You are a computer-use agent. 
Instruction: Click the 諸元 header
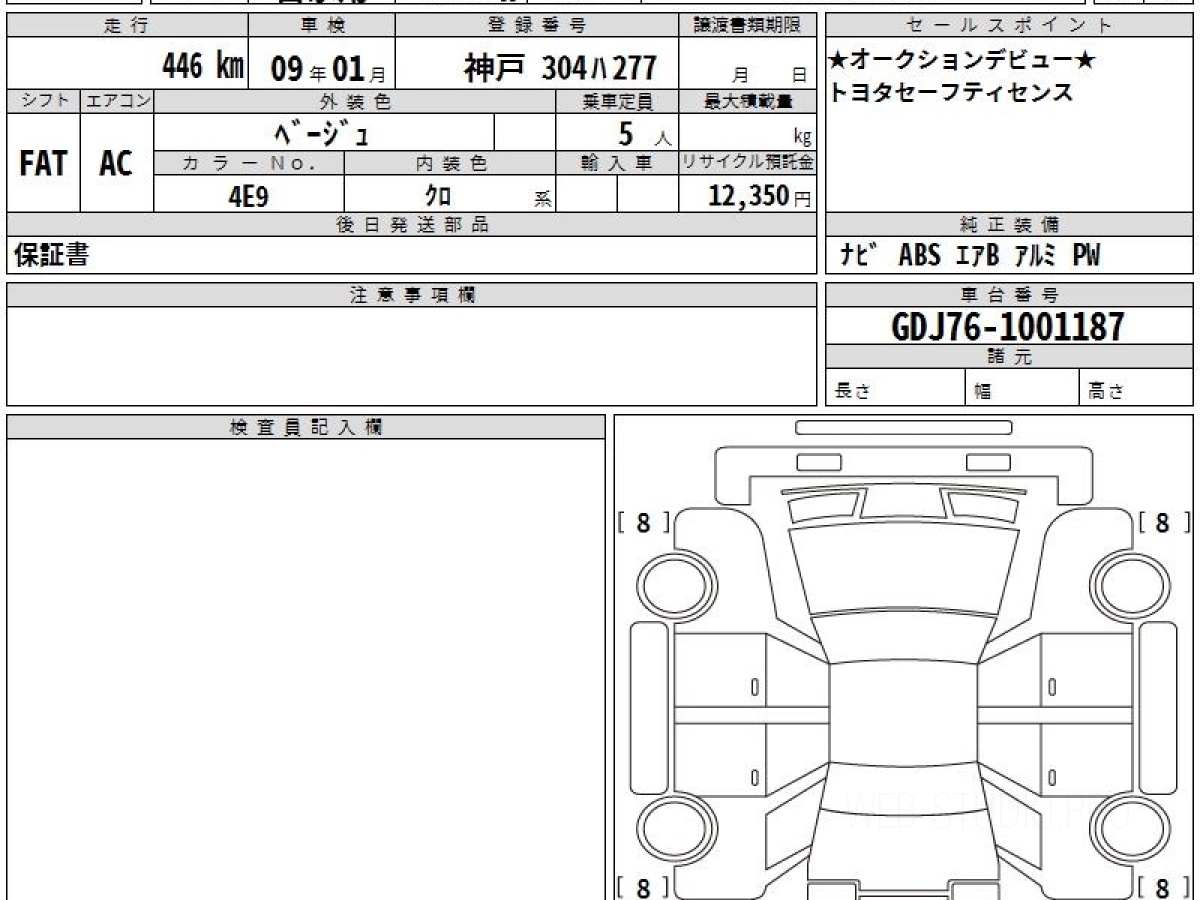(x=1009, y=357)
